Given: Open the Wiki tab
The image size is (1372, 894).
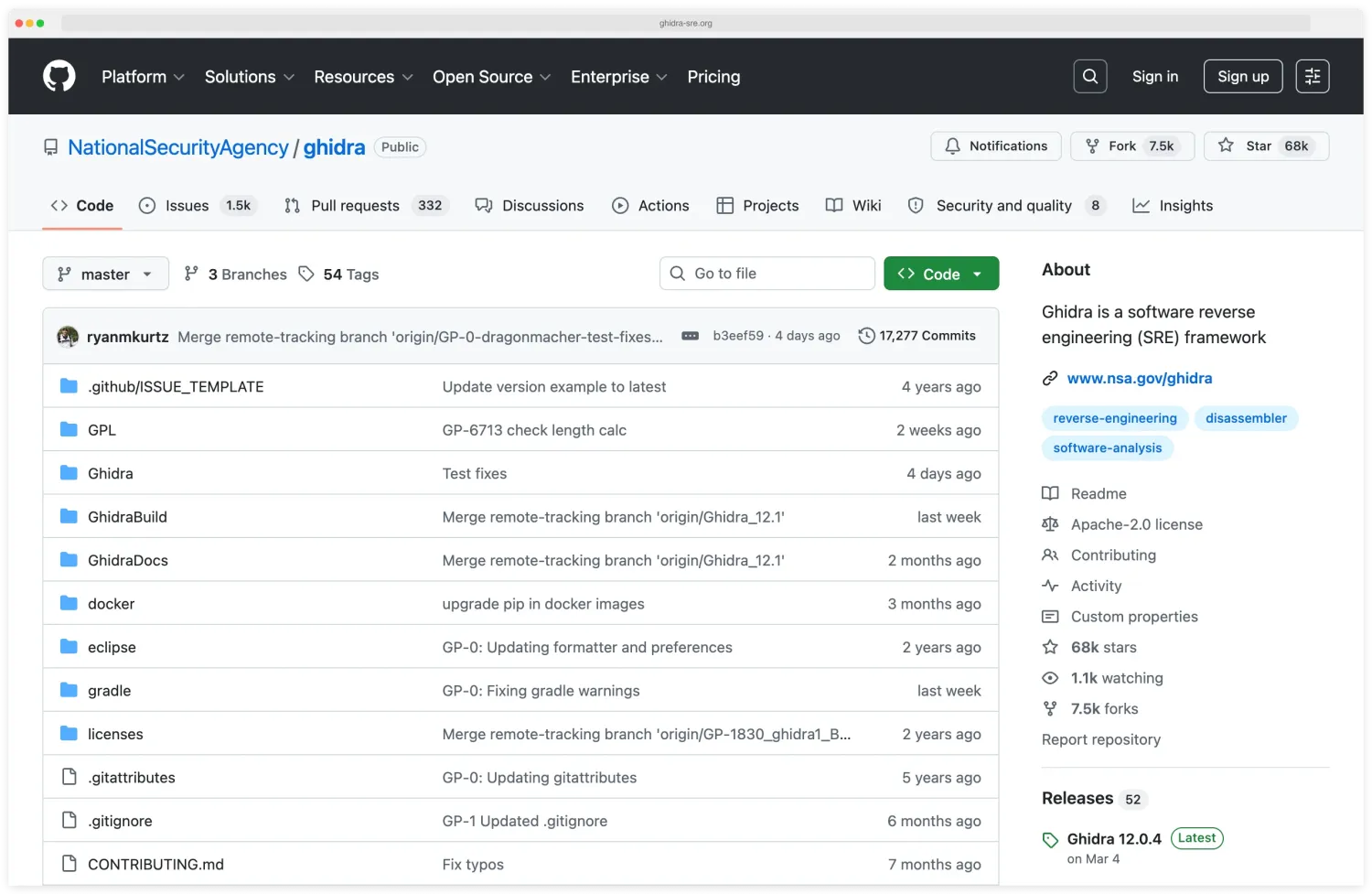Looking at the screenshot, I should tap(853, 206).
